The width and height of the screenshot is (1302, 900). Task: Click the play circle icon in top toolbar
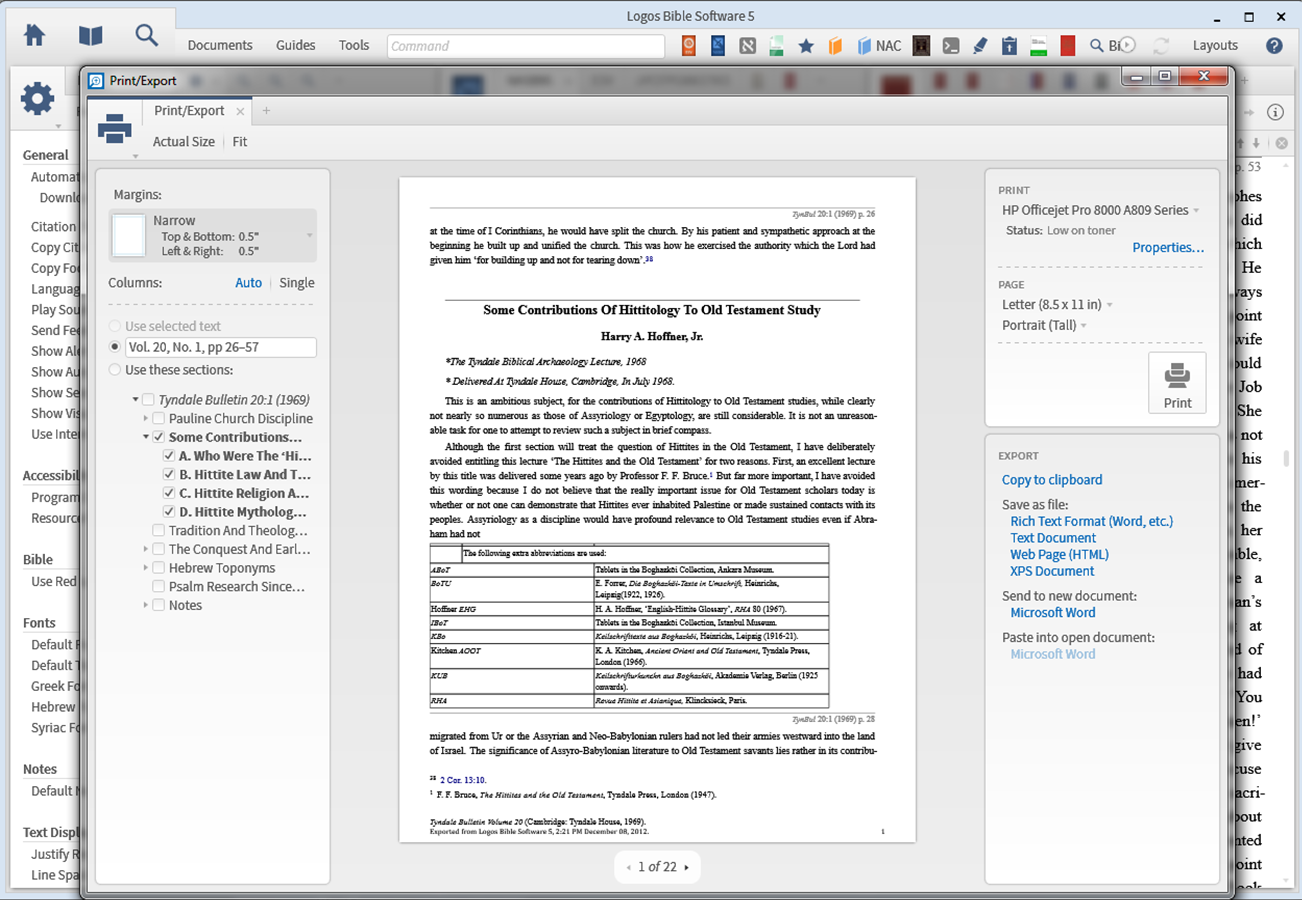1128,45
